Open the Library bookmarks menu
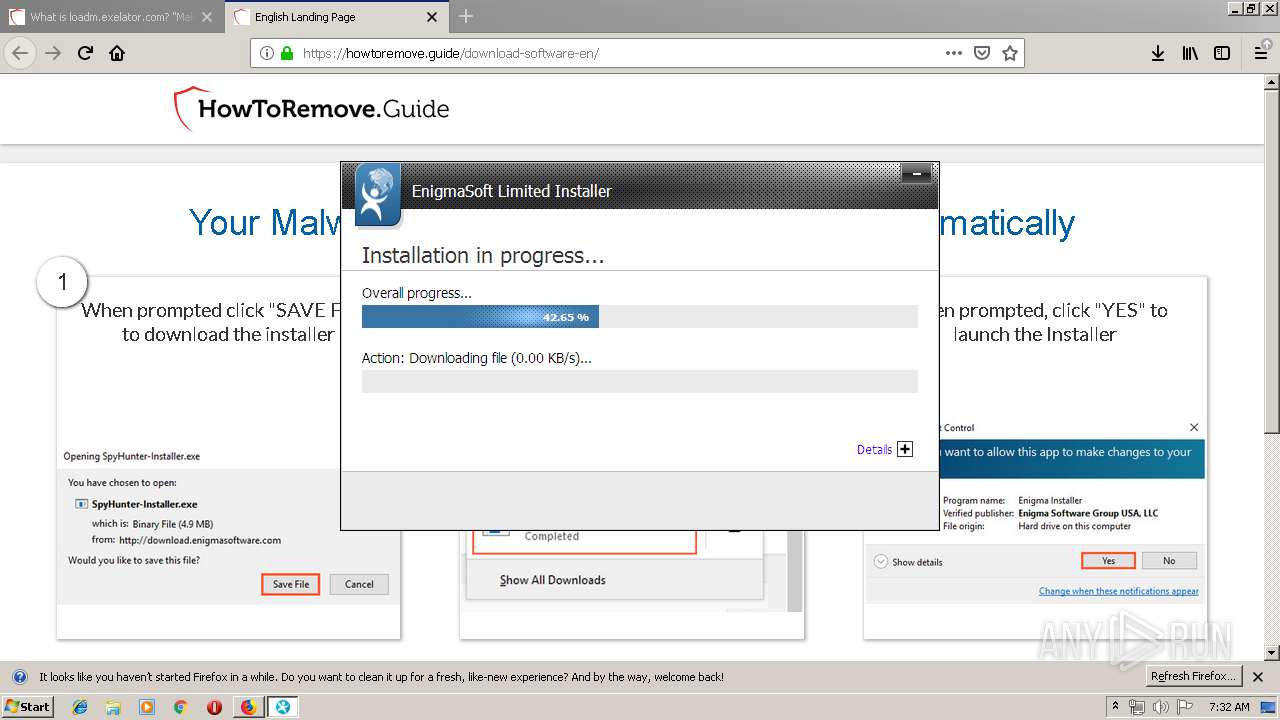Screen dimensions: 1280x720 click(x=1190, y=53)
